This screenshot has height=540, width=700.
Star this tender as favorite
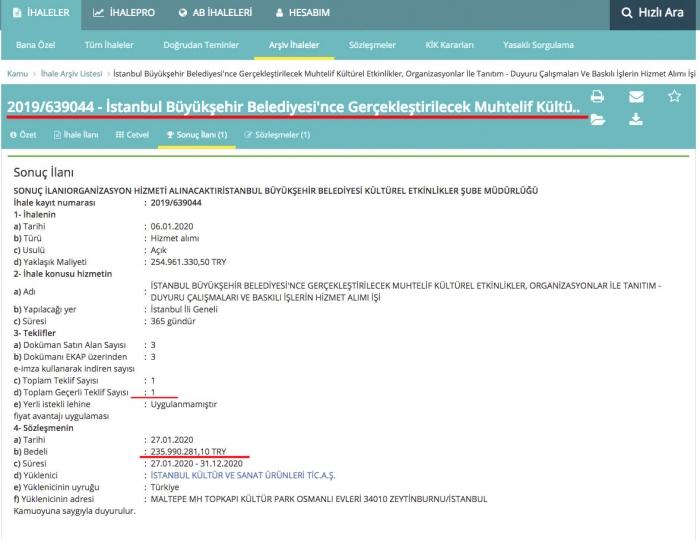click(x=674, y=97)
